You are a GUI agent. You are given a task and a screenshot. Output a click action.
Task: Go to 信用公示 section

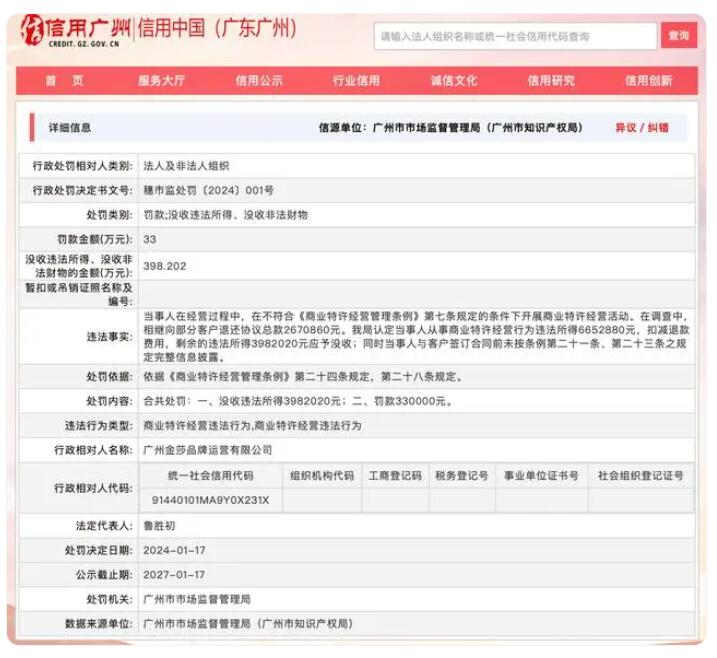tap(259, 81)
